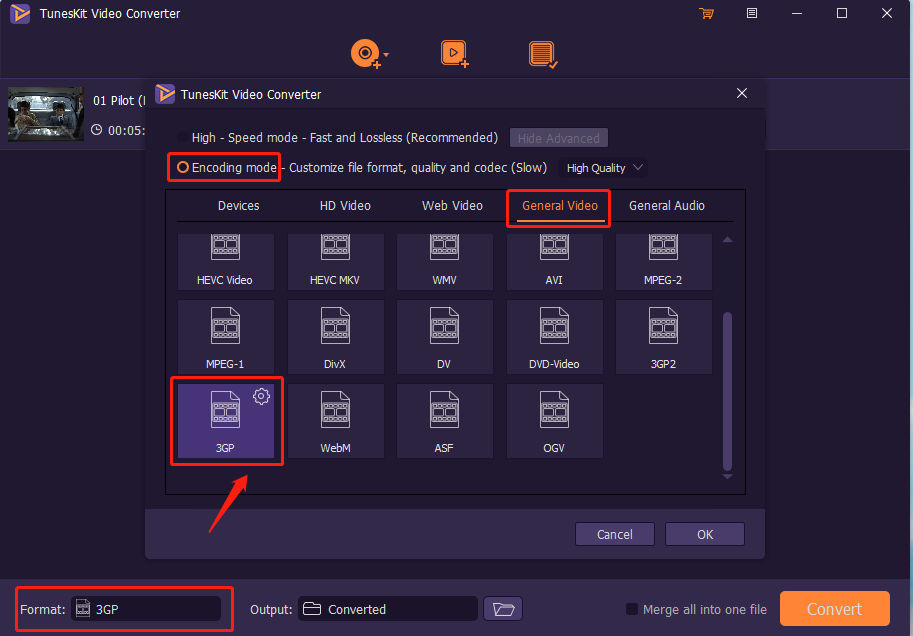The width and height of the screenshot is (913, 636).
Task: Switch to the General Audio tab
Action: click(667, 206)
